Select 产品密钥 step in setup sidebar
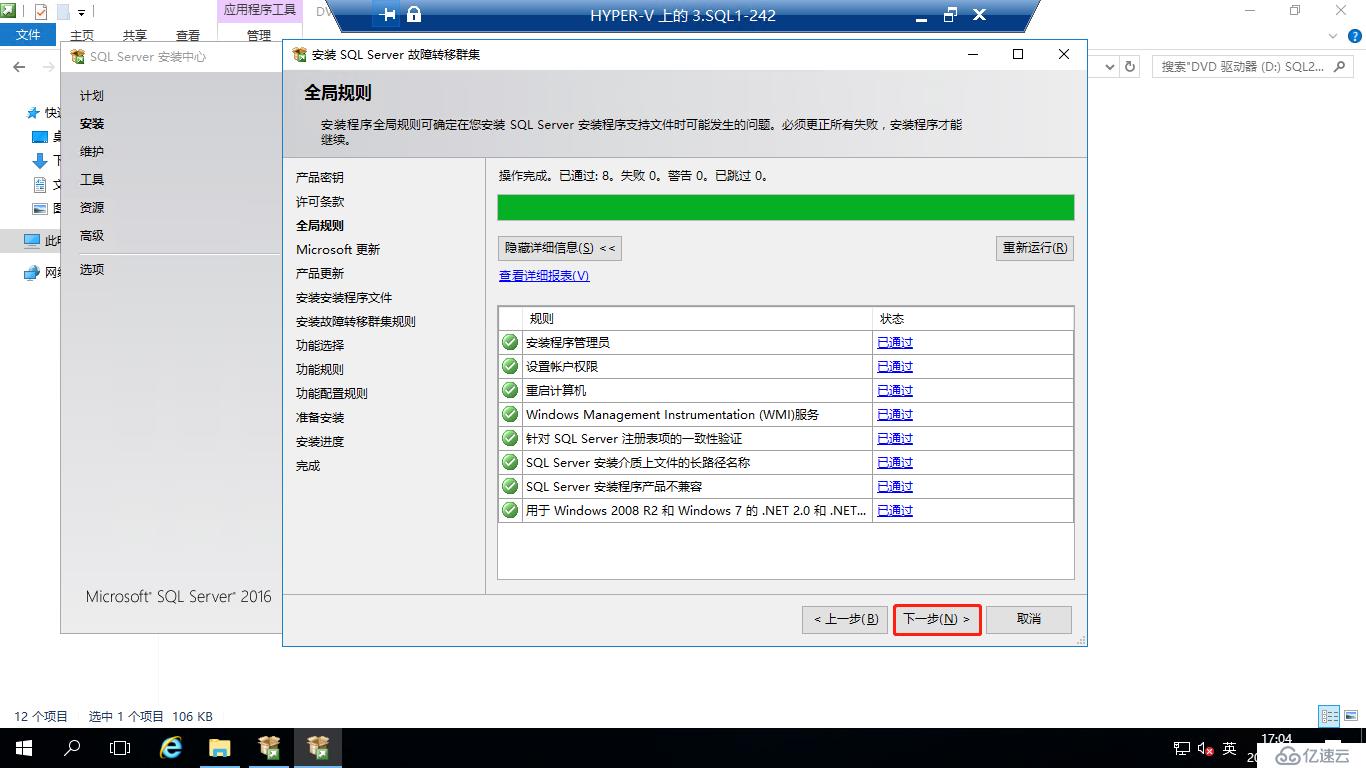The height and width of the screenshot is (768, 1366). (320, 177)
